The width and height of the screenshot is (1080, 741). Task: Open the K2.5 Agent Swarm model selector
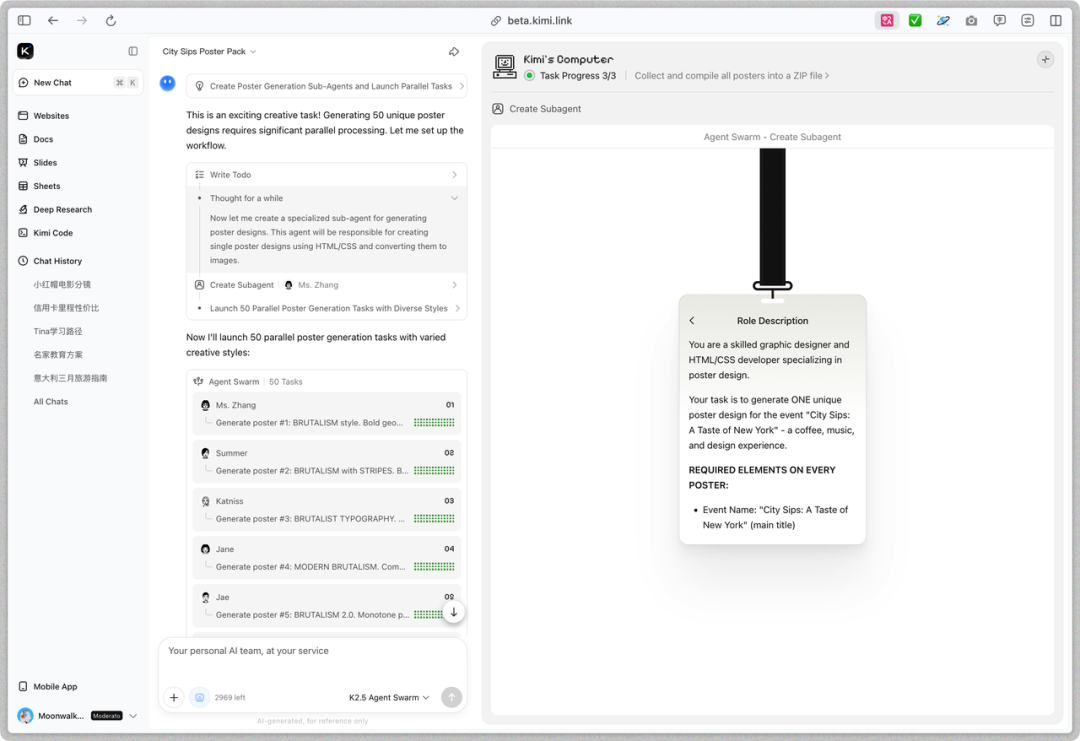click(388, 697)
